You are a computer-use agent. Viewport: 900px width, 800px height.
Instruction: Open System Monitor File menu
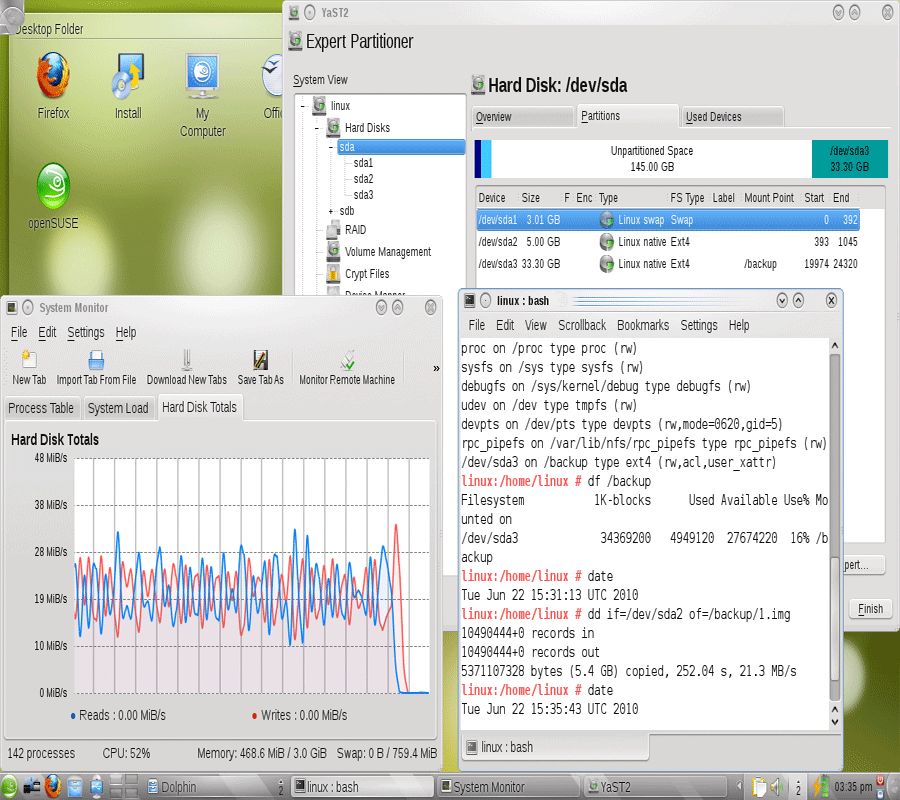19,332
